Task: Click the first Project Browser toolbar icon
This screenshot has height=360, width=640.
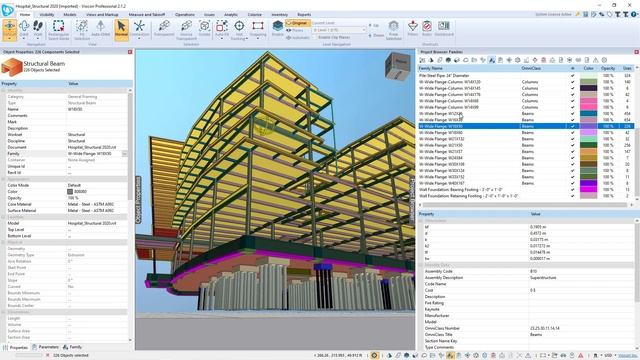Action: pos(422,60)
